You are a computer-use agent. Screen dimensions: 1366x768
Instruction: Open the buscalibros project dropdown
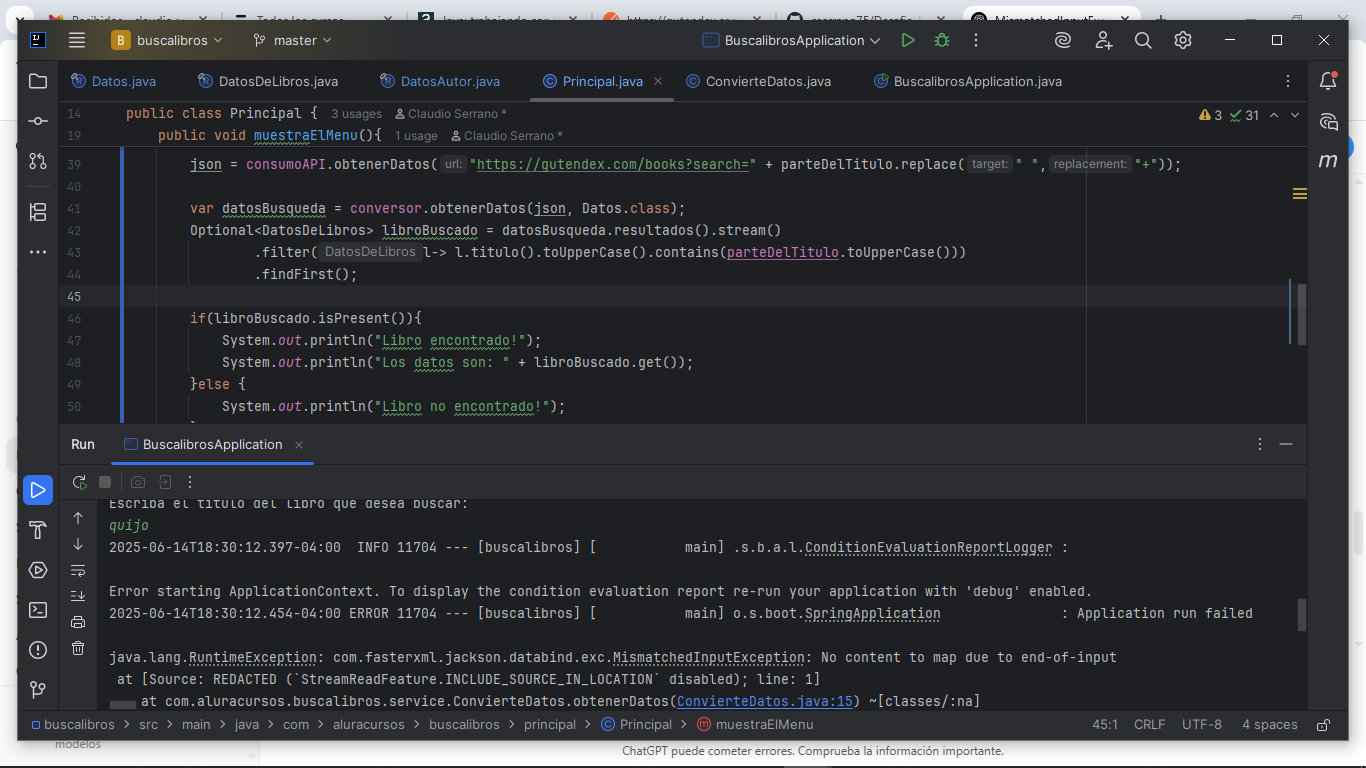click(x=168, y=40)
